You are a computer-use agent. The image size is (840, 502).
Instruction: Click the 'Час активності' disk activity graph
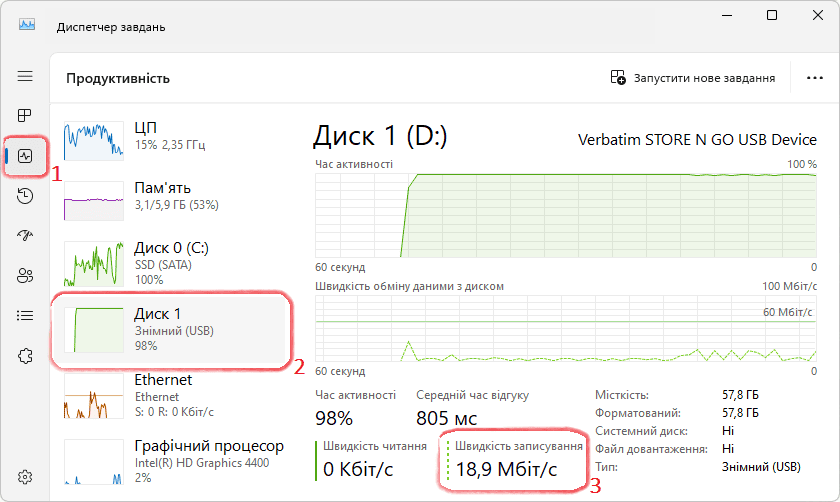point(567,215)
